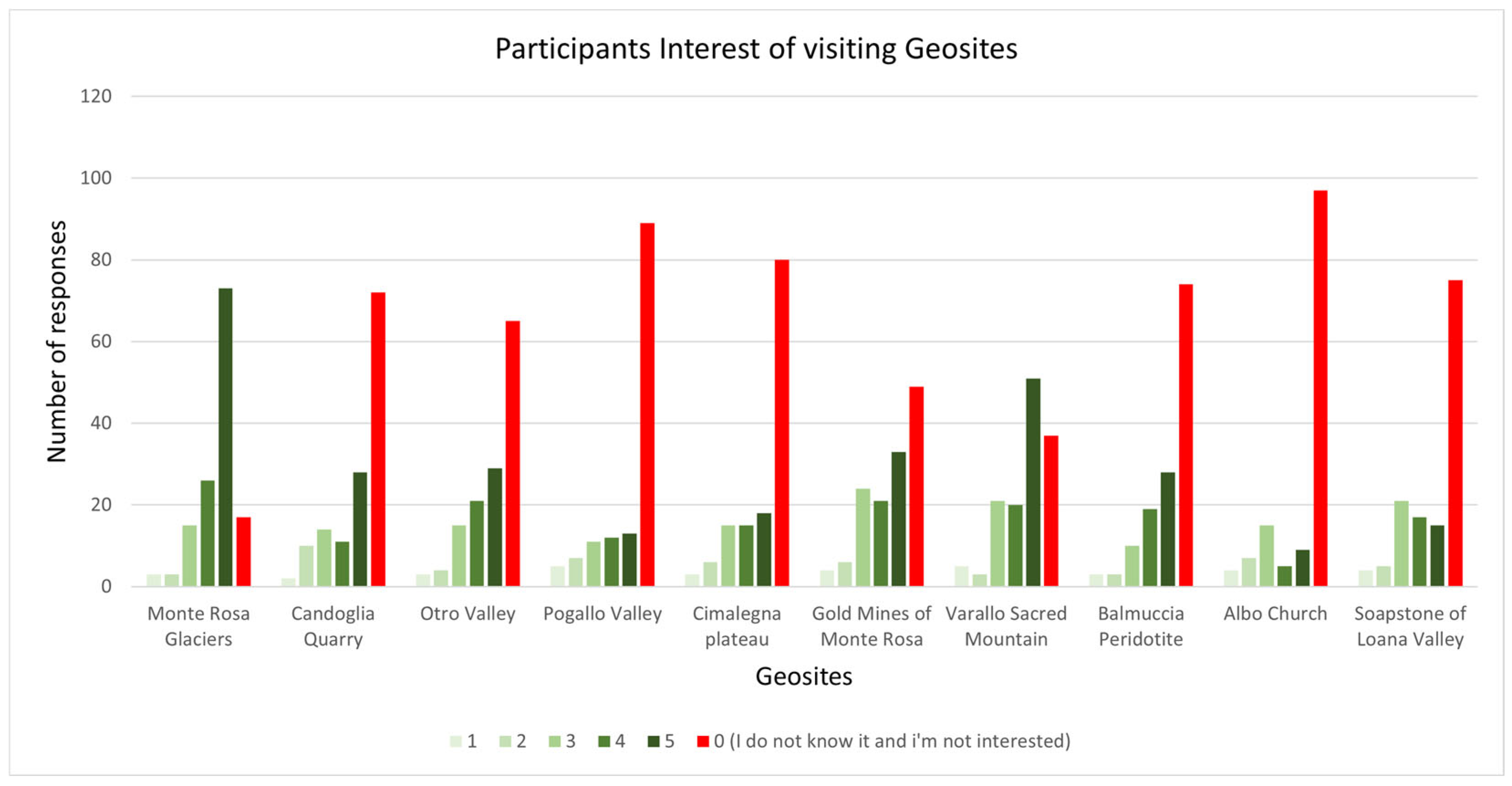This screenshot has height=786, width=1512.
Task: Click the legend swatch for rating 2
Action: tap(505, 741)
